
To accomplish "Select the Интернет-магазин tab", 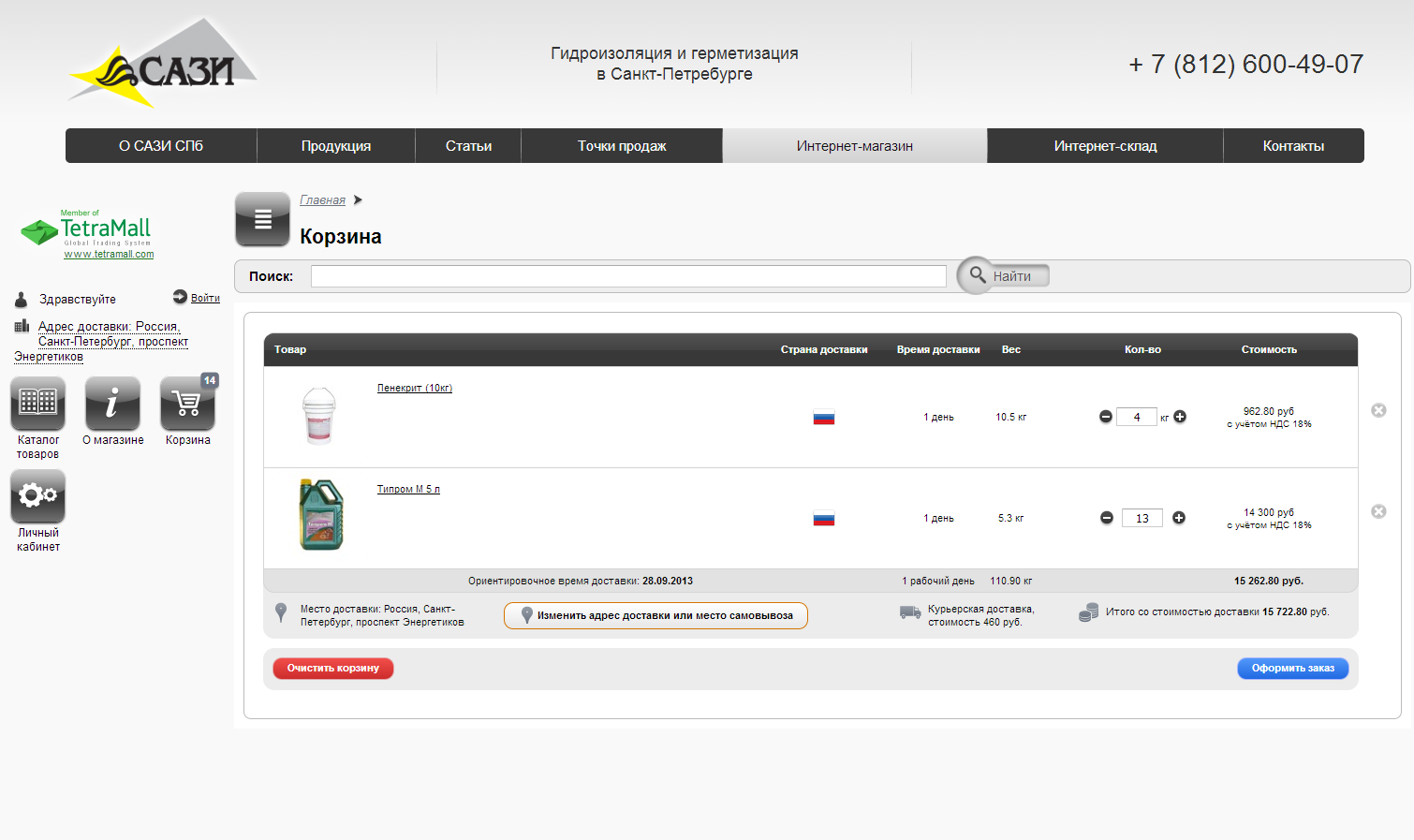I will (x=855, y=146).
